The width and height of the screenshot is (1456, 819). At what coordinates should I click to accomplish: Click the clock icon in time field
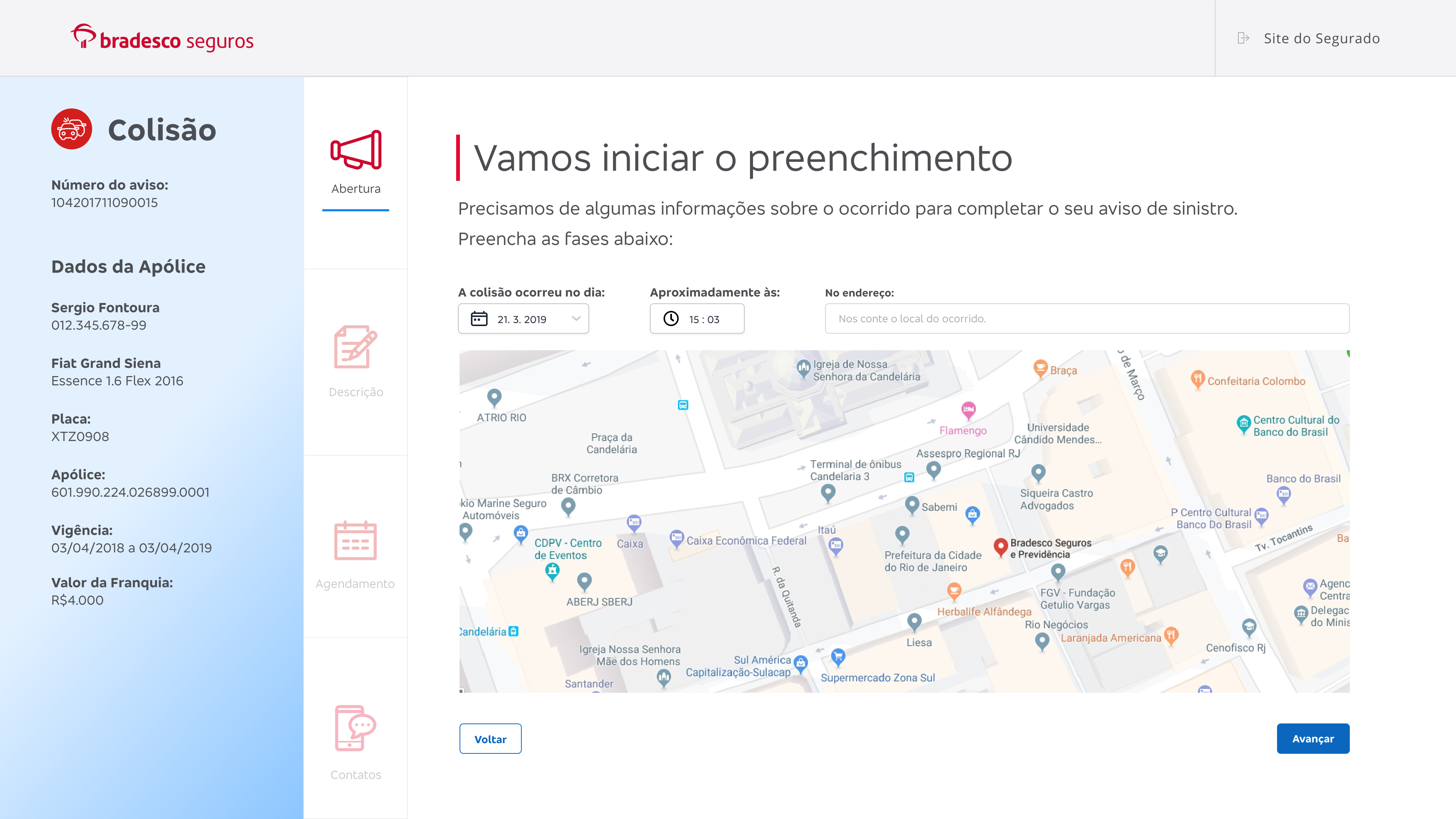(671, 319)
